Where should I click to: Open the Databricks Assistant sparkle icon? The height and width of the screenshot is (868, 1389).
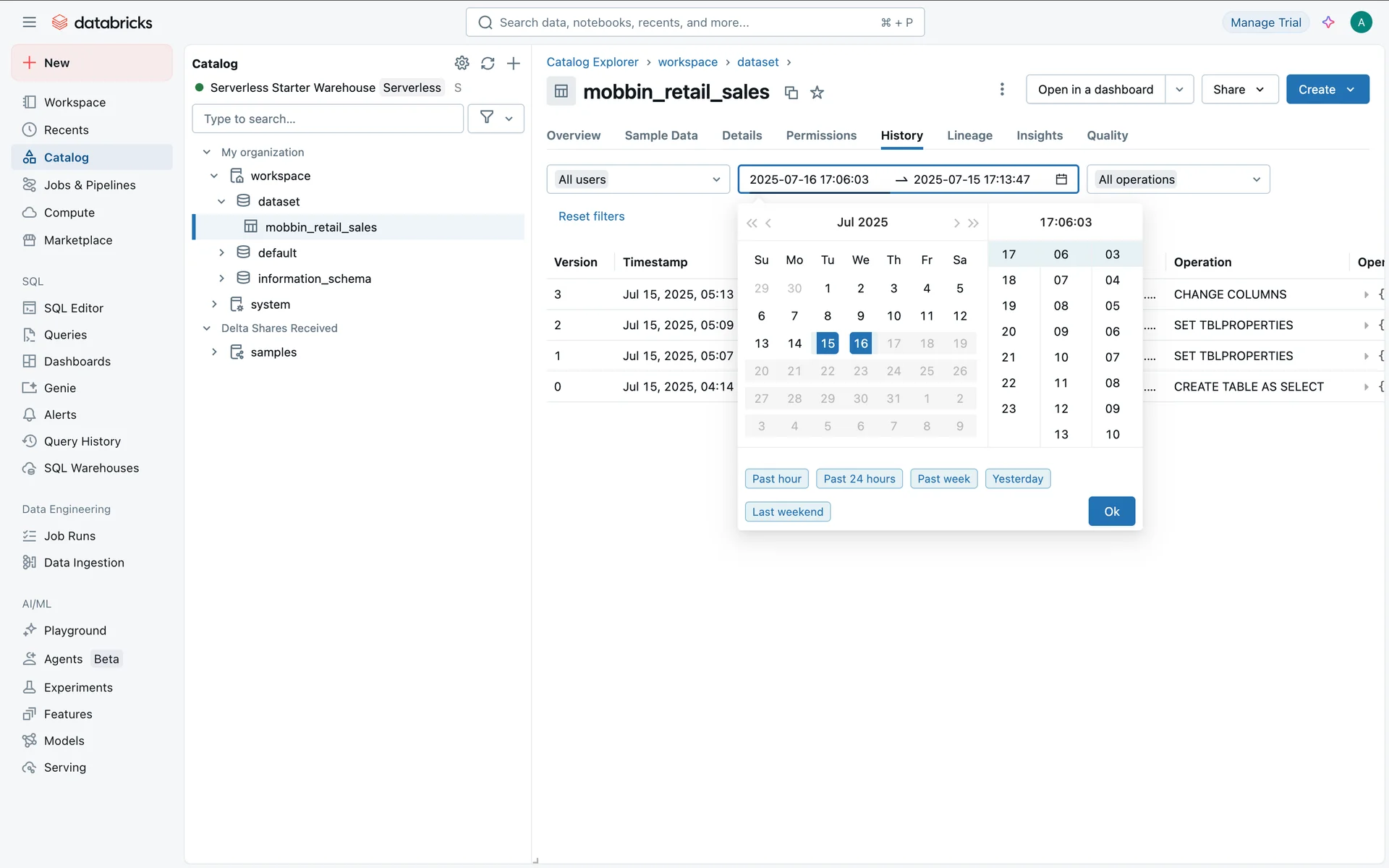pyautogui.click(x=1328, y=22)
